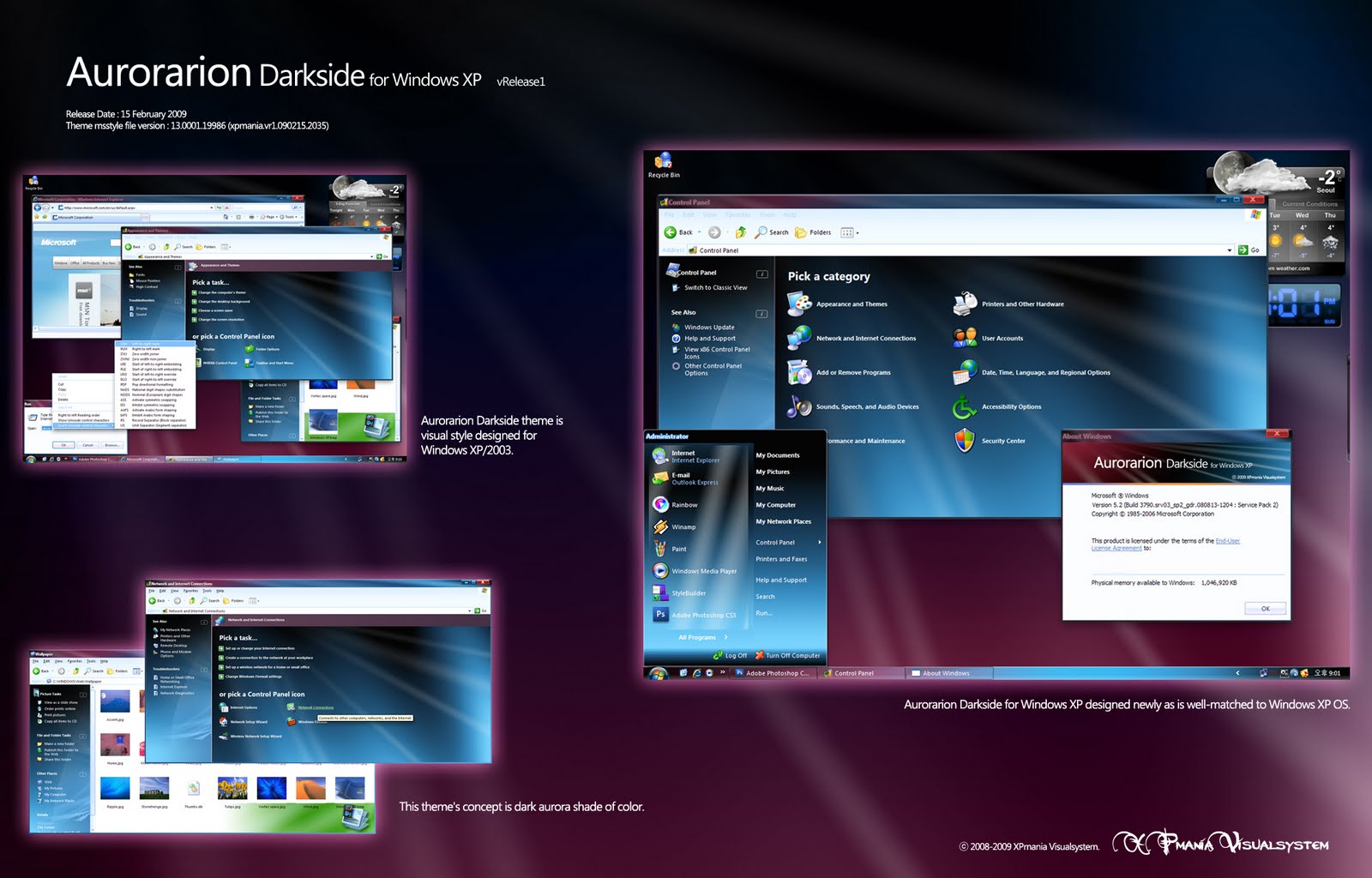Launch Internet Explorer from Start menu
Screen dimensions: 1372x878
click(696, 456)
